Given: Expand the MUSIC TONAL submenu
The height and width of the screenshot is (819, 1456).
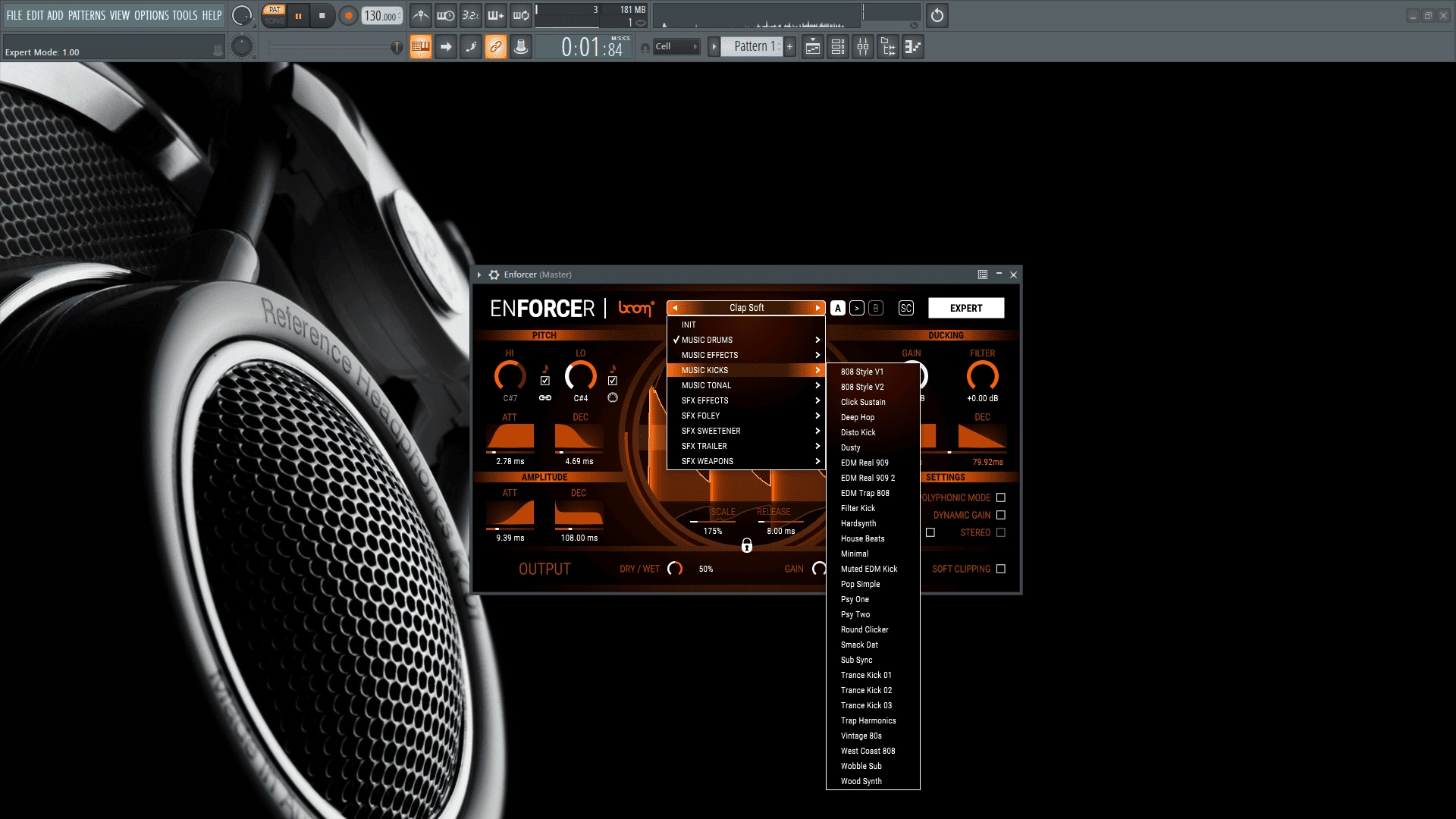Looking at the screenshot, I should click(x=746, y=385).
